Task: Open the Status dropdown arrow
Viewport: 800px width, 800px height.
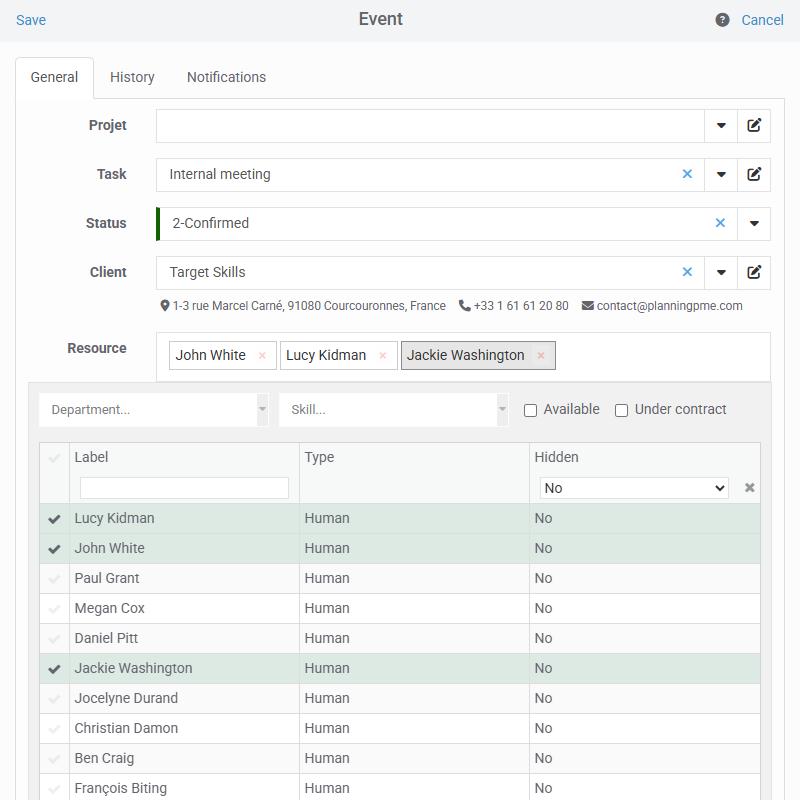Action: pyautogui.click(x=754, y=223)
